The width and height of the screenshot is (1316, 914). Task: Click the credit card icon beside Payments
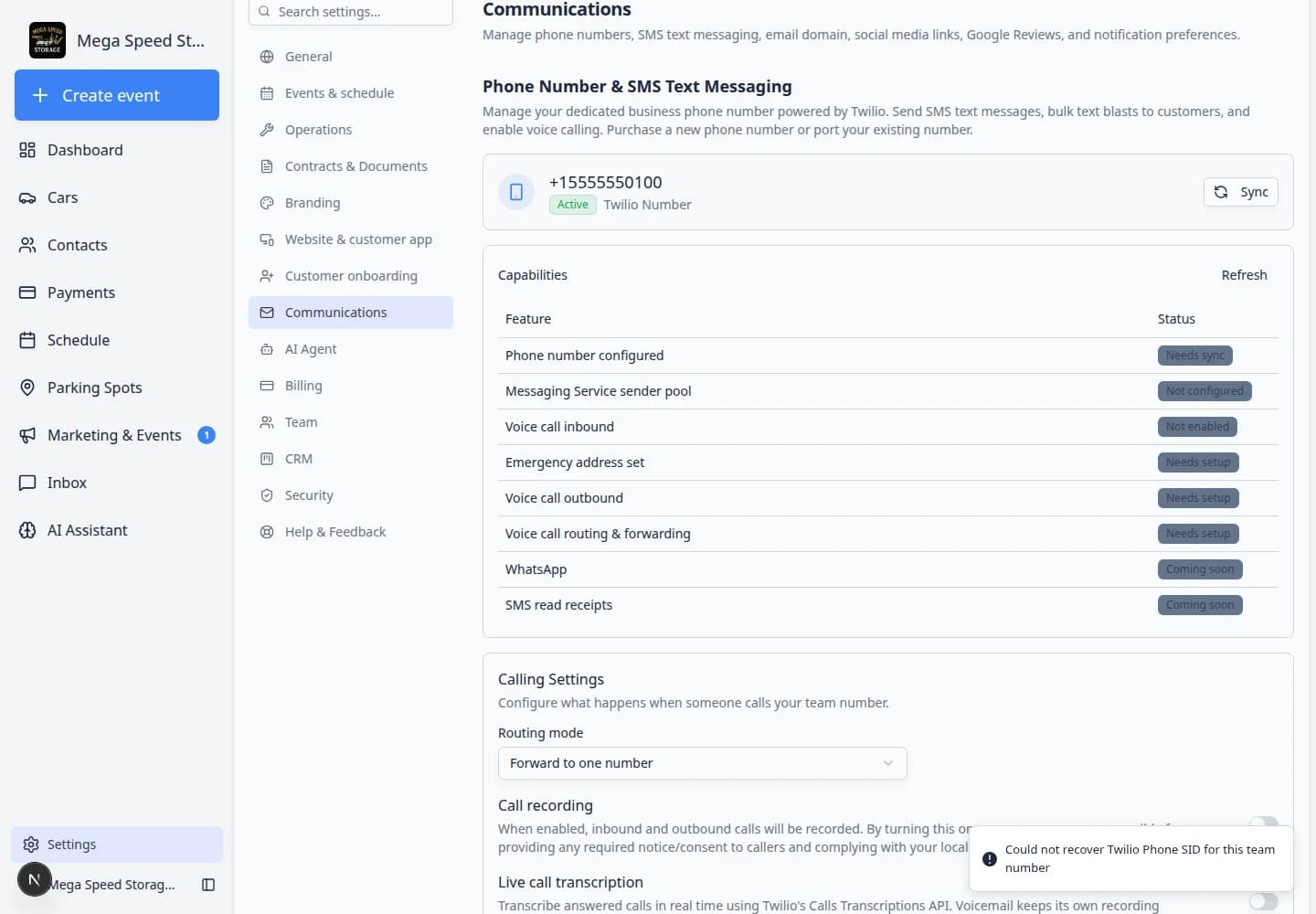[x=27, y=292]
